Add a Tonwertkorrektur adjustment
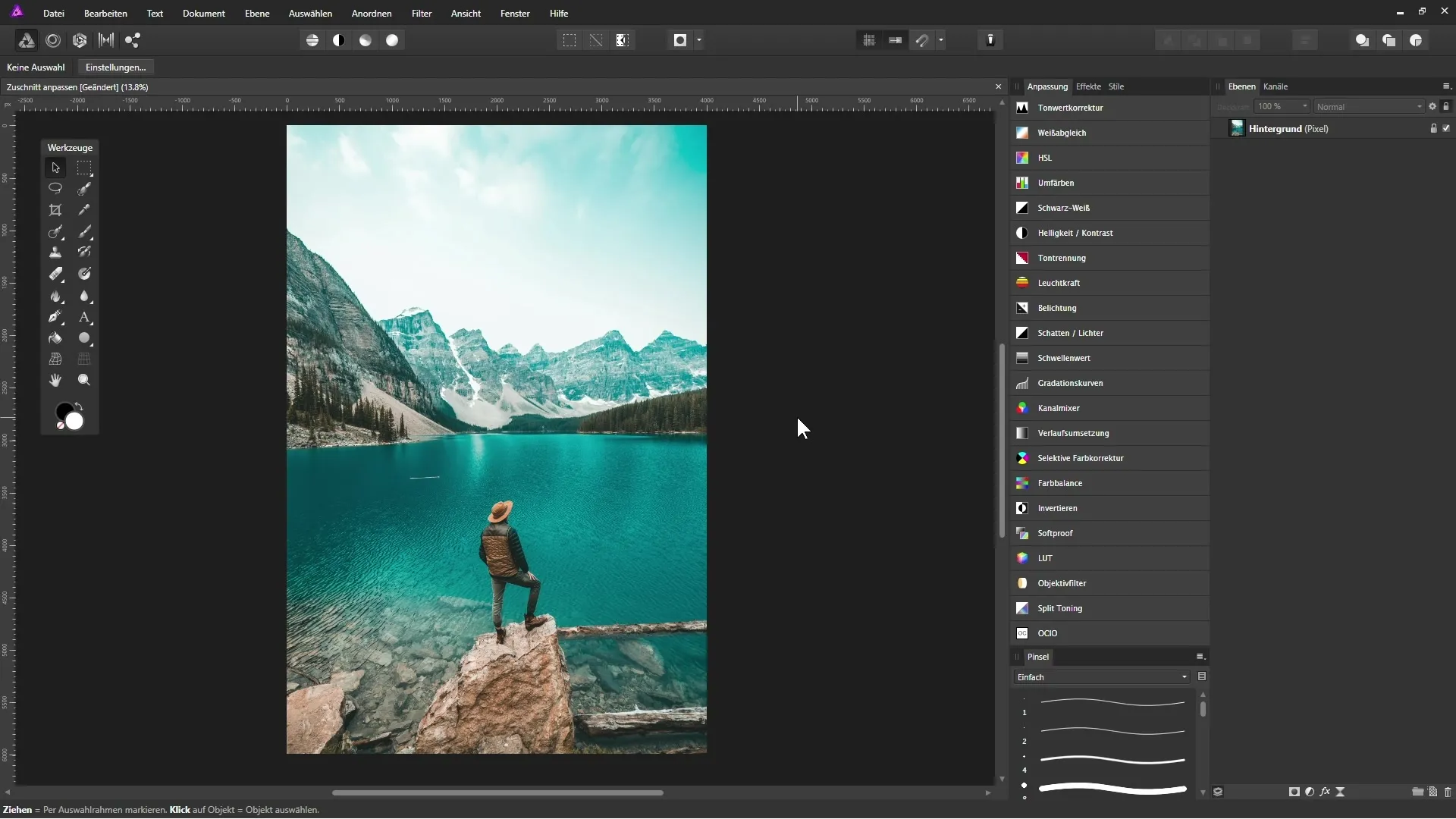The width and height of the screenshot is (1456, 819). click(x=1110, y=108)
